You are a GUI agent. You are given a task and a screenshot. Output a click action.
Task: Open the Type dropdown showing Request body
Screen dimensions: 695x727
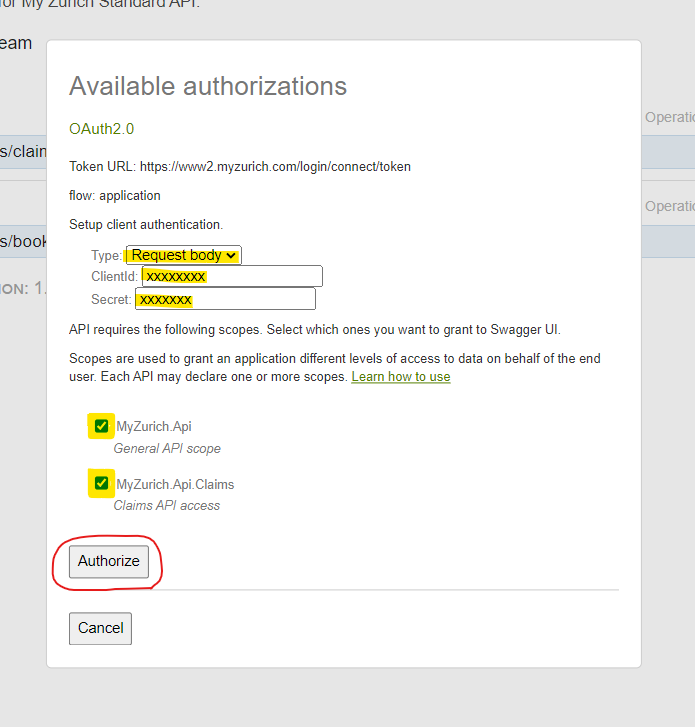184,255
